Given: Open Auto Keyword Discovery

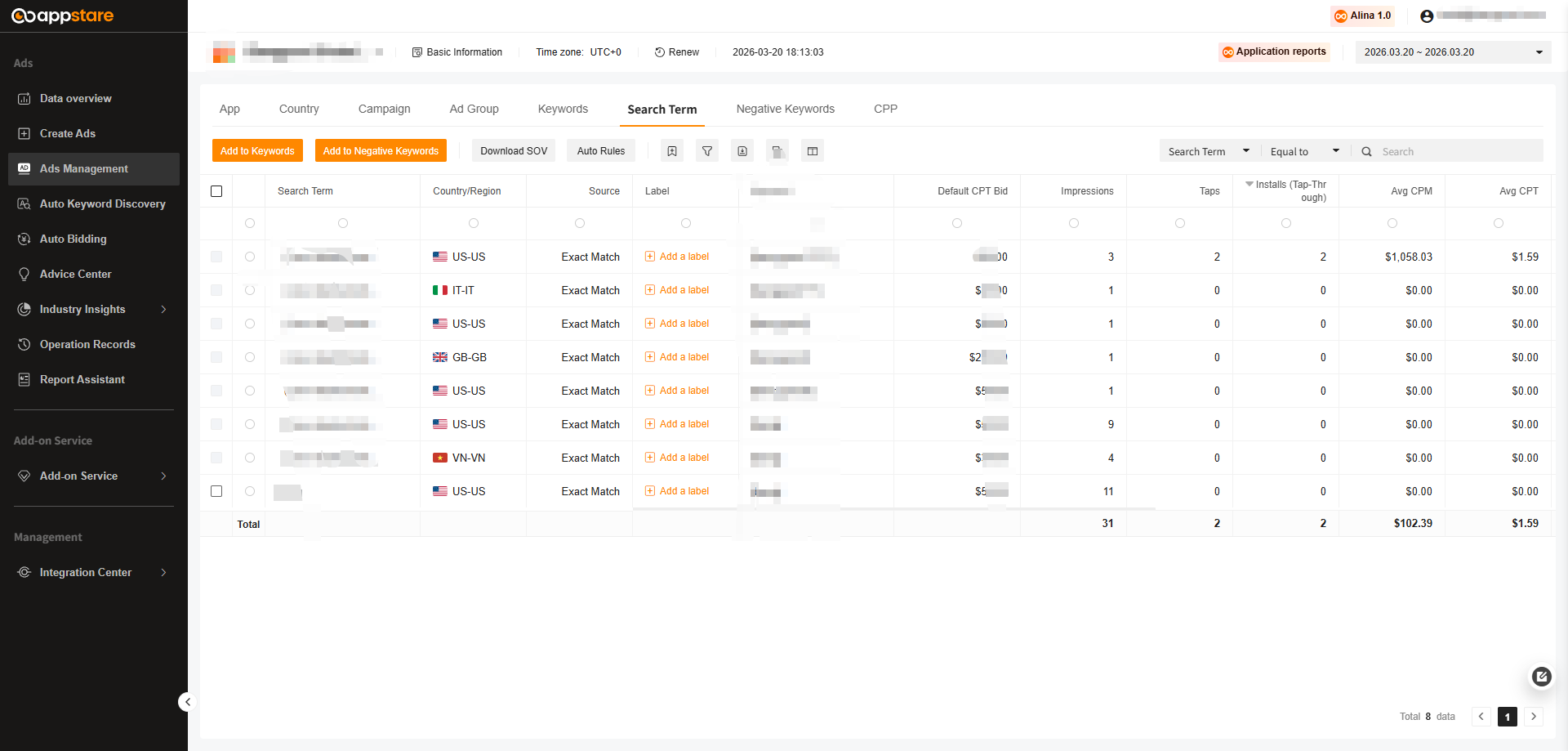Looking at the screenshot, I should coord(102,203).
